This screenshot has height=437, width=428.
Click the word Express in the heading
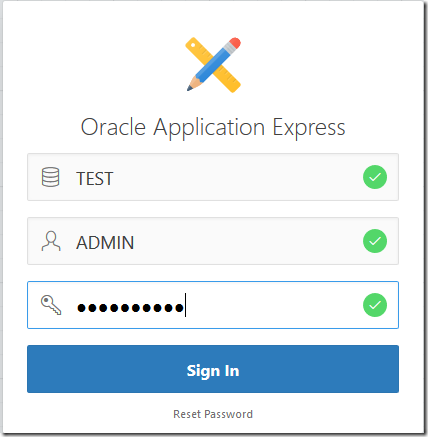point(309,128)
